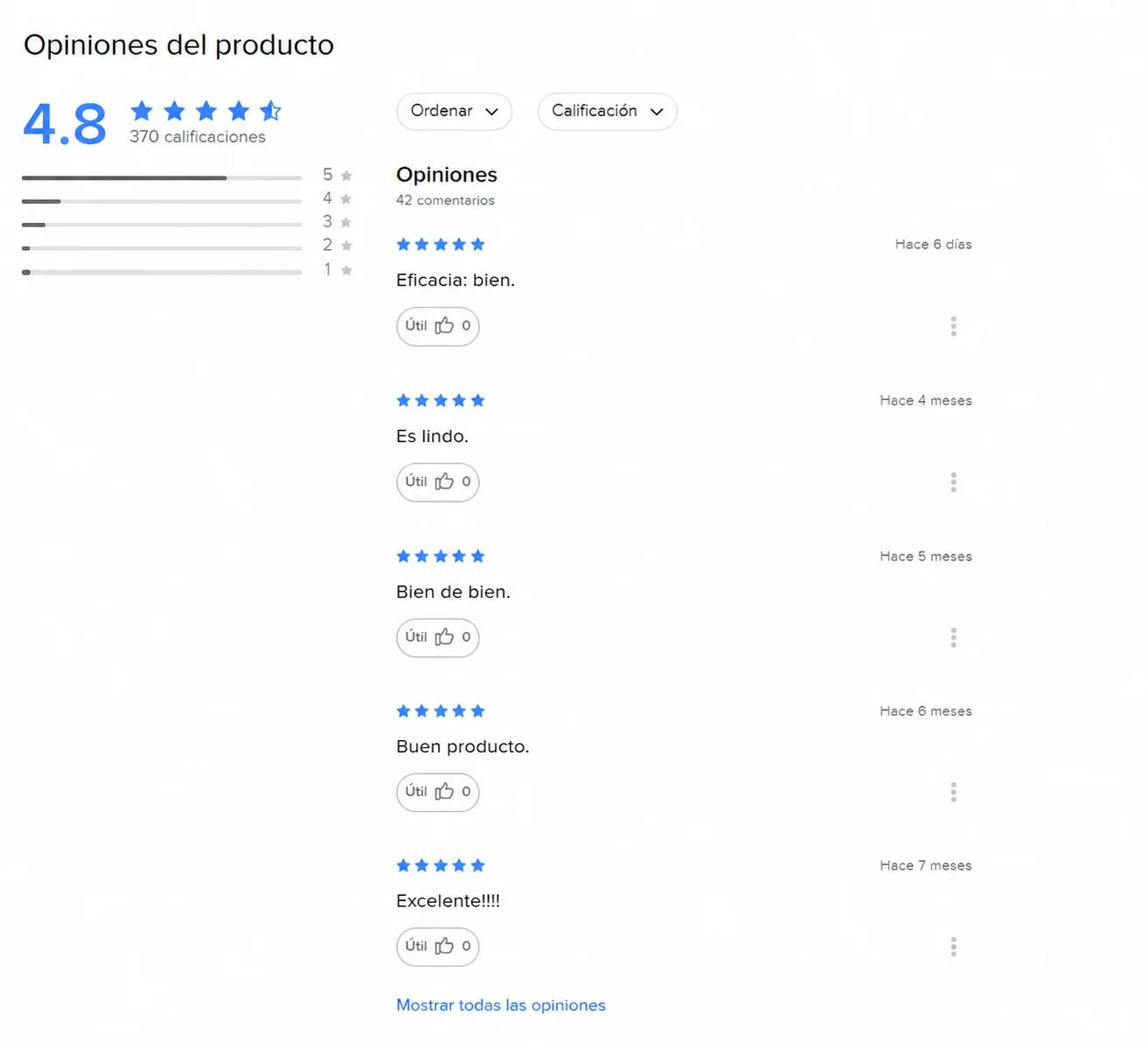Click the chevron arrow in Calificación

[x=657, y=112]
